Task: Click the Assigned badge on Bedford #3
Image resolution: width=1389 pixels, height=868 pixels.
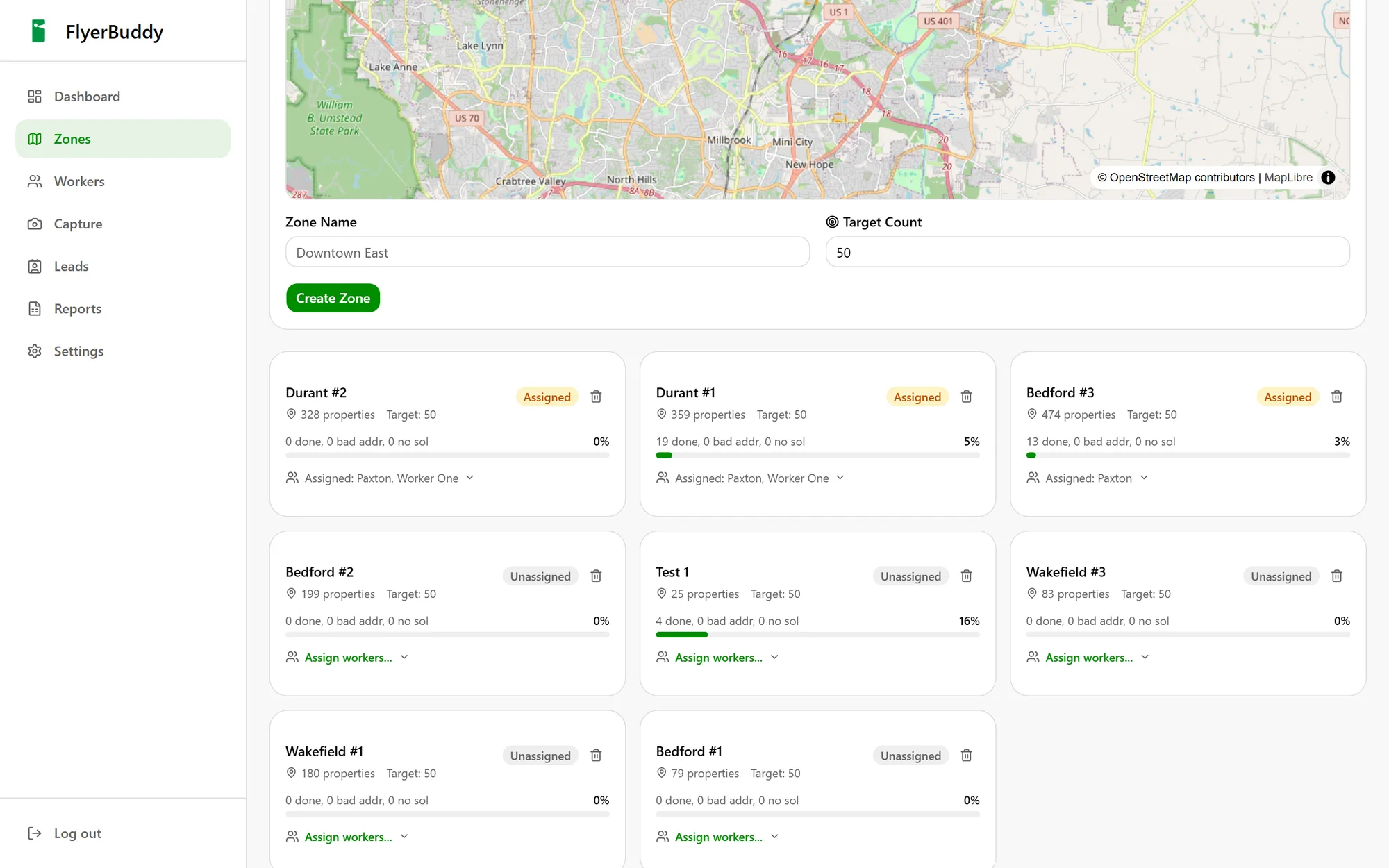Action: tap(1288, 397)
